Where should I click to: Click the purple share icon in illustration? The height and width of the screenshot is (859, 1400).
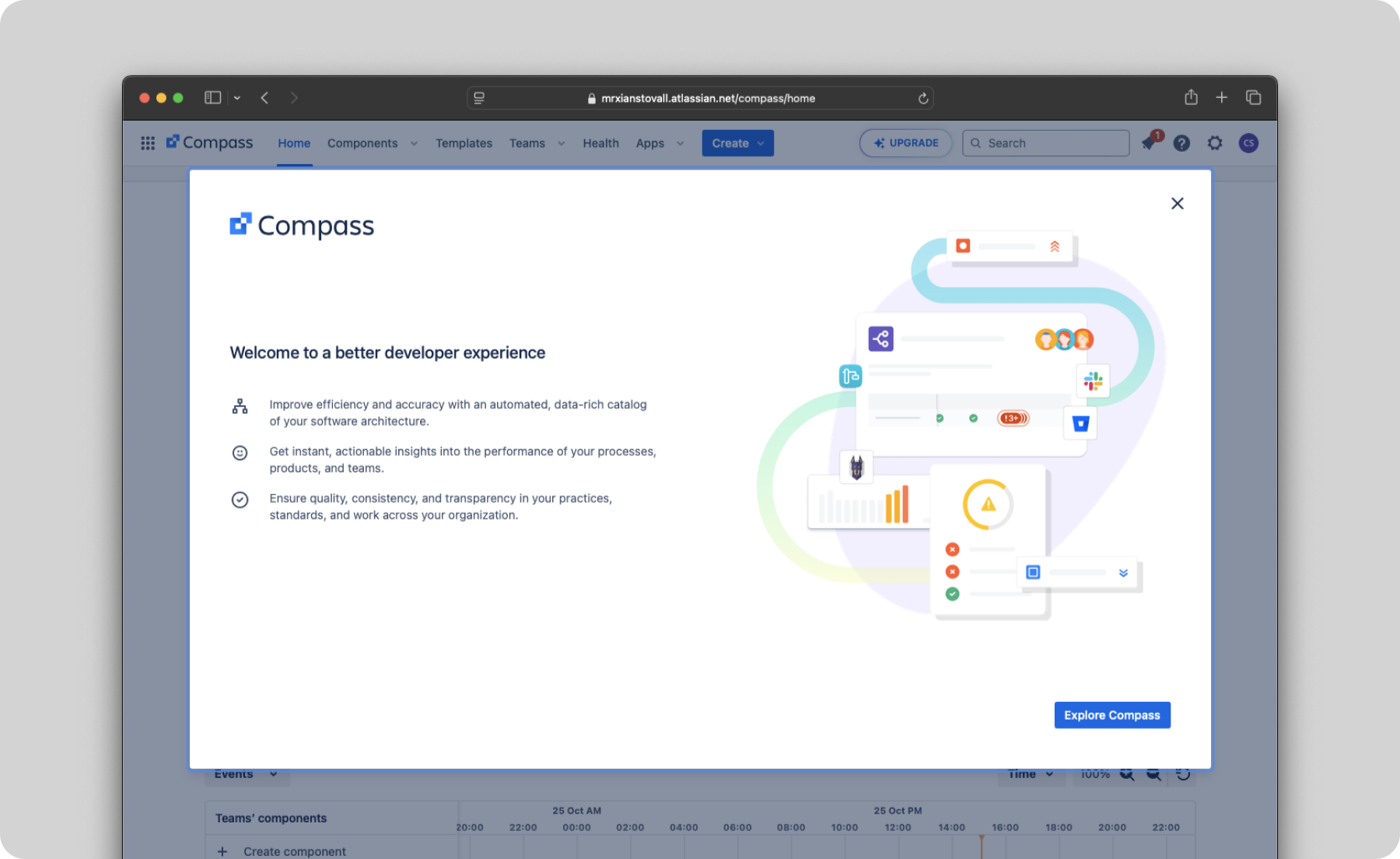click(x=880, y=338)
